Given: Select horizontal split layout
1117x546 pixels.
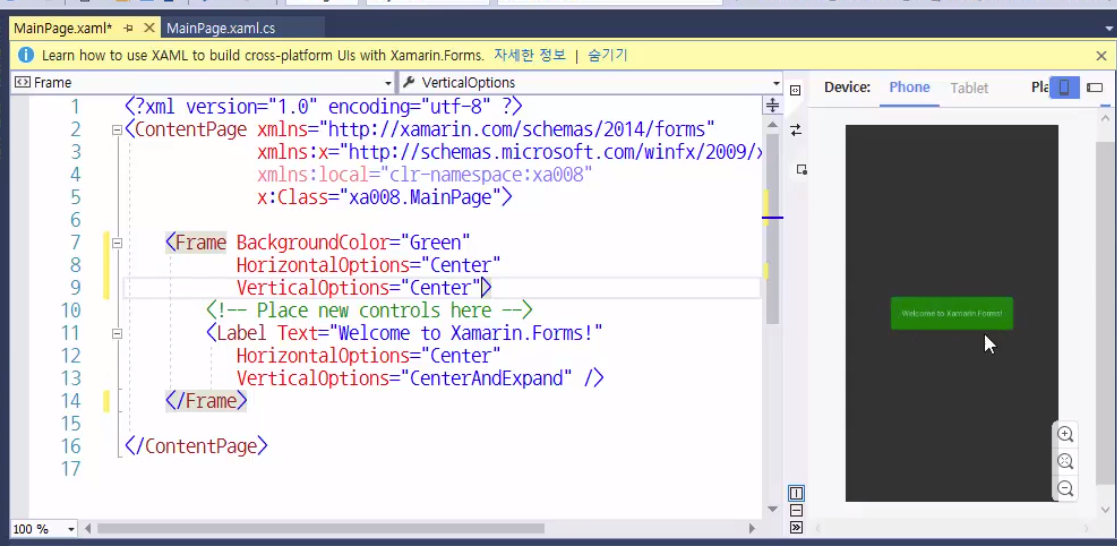Looking at the screenshot, I should pyautogui.click(x=796, y=510).
